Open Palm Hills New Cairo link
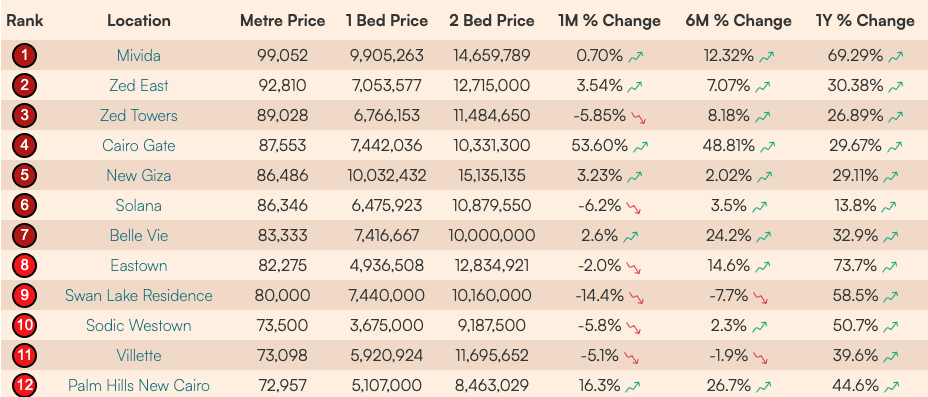928x397 pixels. pyautogui.click(x=139, y=386)
